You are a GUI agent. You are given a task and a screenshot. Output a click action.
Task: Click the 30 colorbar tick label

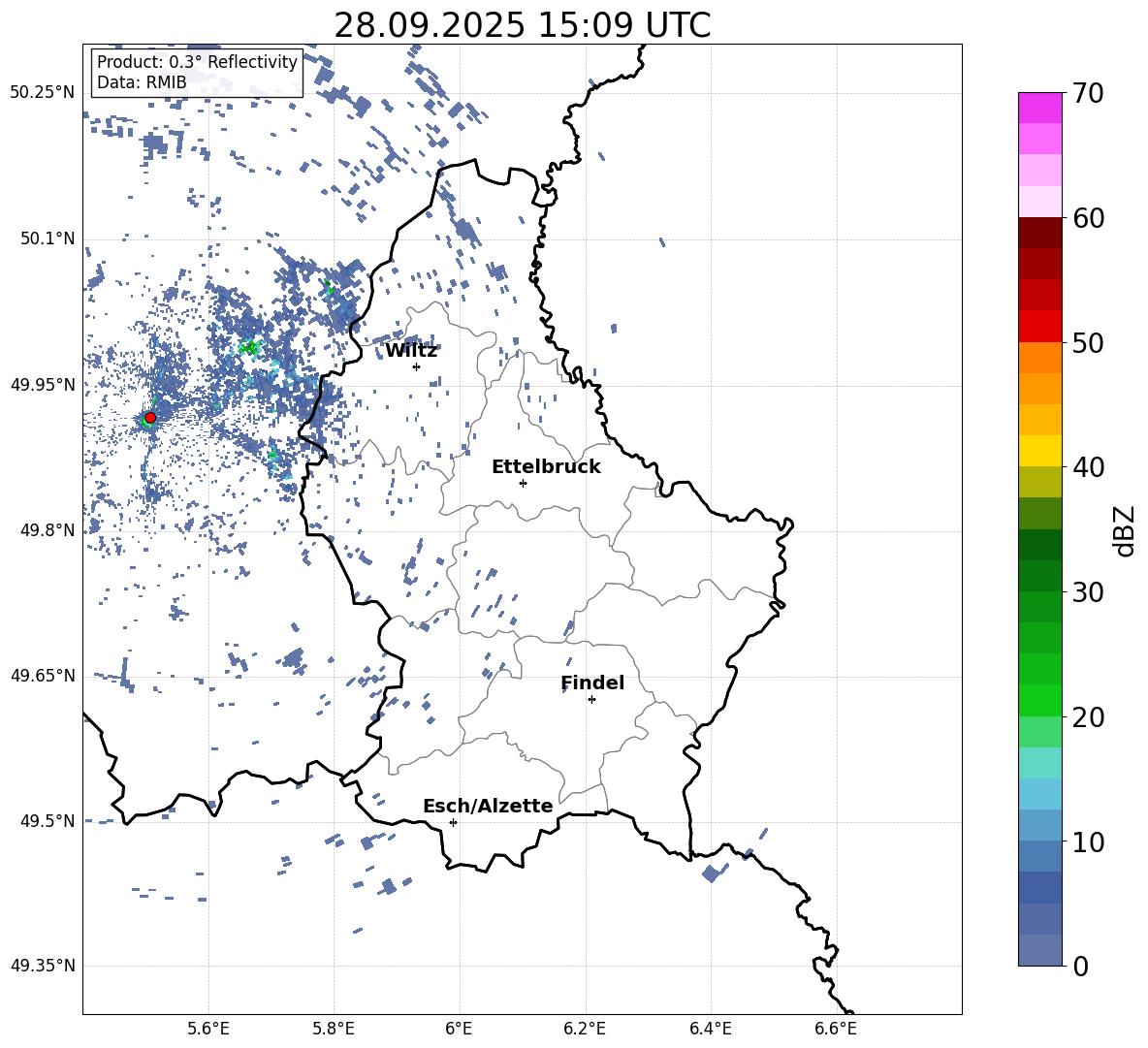[x=1088, y=592]
